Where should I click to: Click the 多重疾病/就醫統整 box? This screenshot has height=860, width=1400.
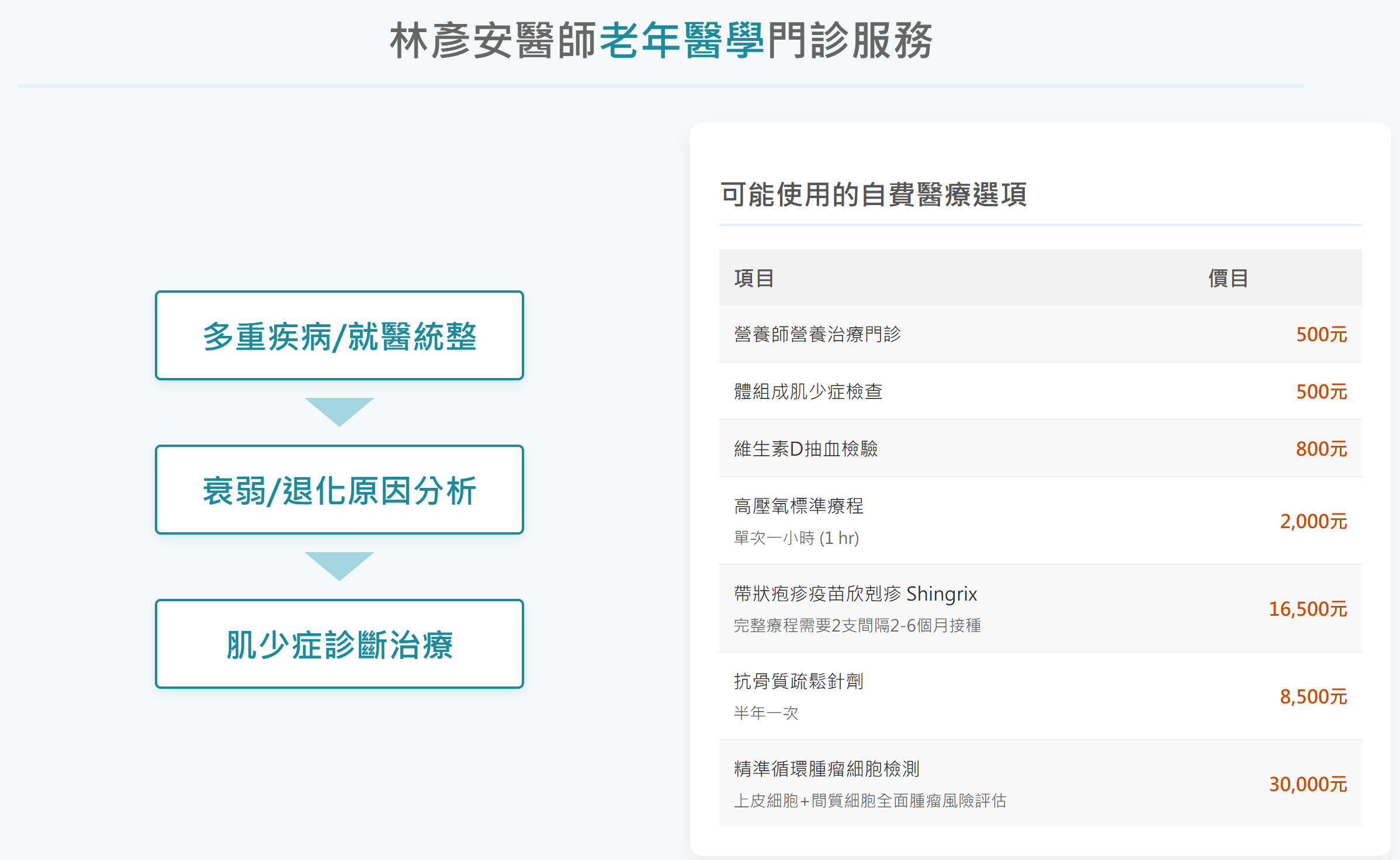339,335
